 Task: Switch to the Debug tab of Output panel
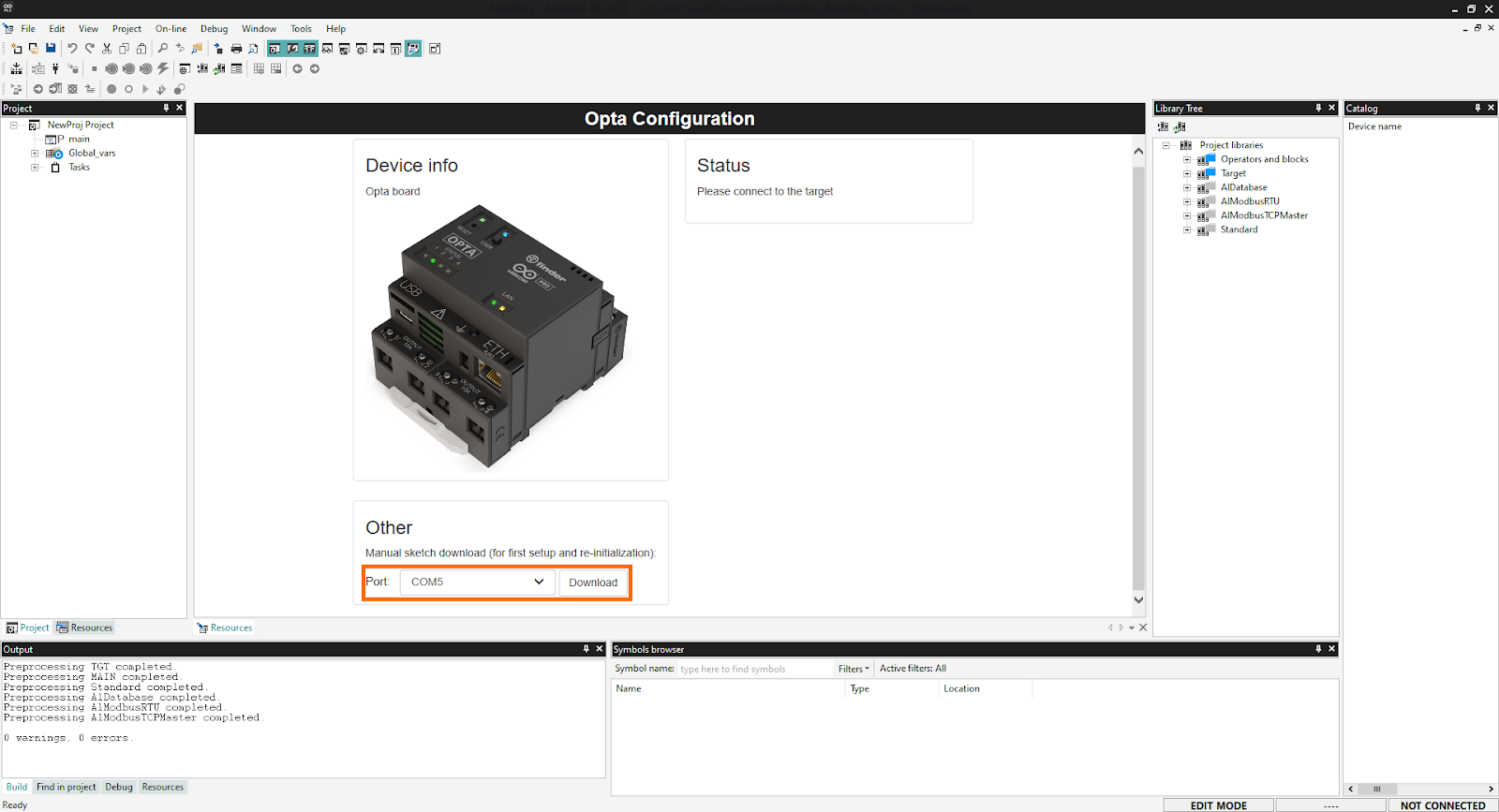(119, 787)
